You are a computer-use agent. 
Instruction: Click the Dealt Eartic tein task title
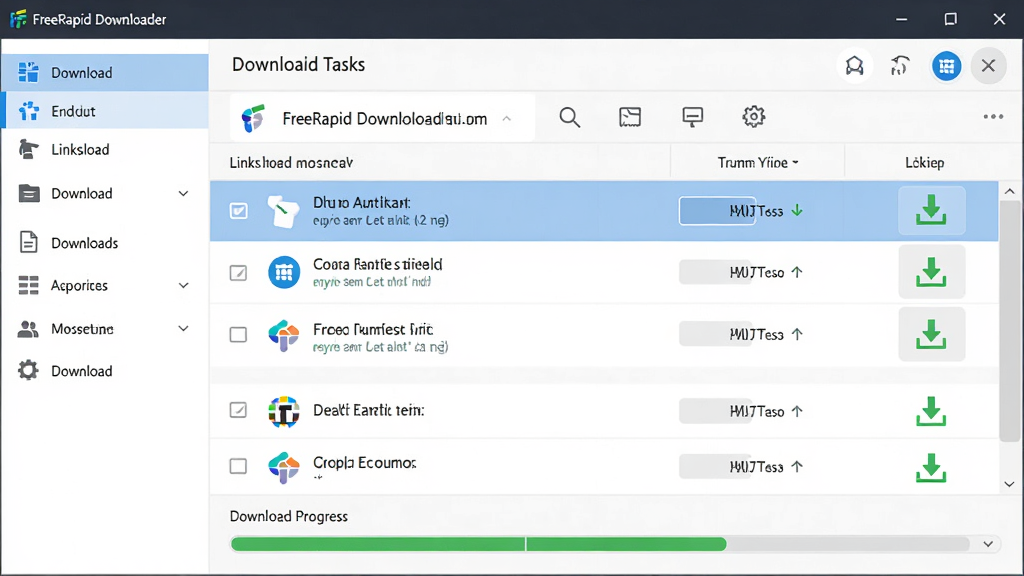click(368, 410)
